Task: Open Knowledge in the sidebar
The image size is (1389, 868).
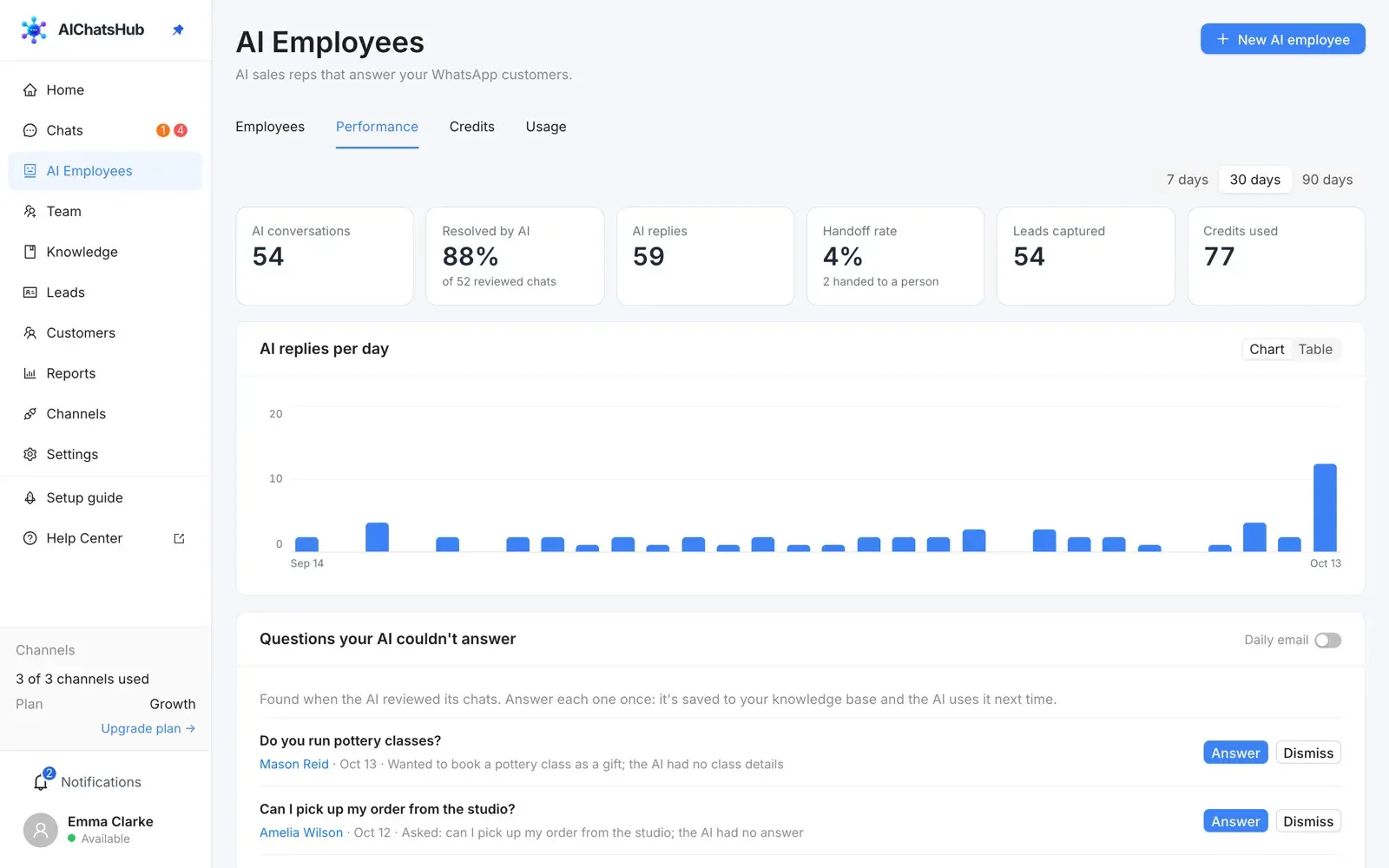Action: pyautogui.click(x=105, y=252)
